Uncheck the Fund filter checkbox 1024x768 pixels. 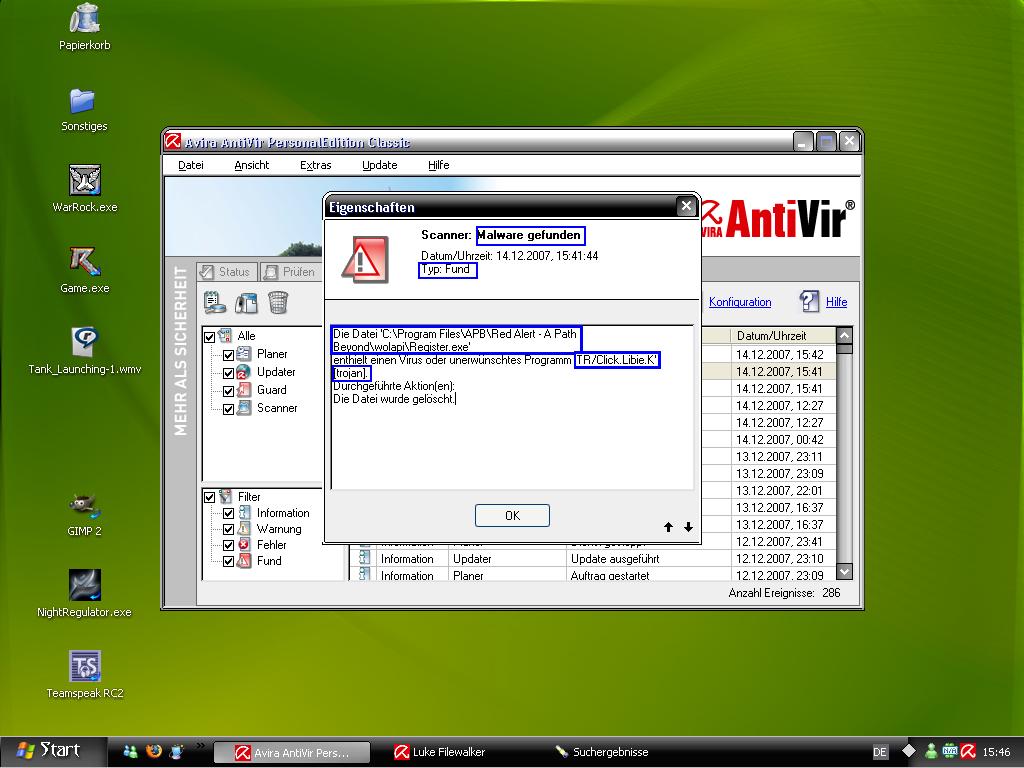[229, 561]
